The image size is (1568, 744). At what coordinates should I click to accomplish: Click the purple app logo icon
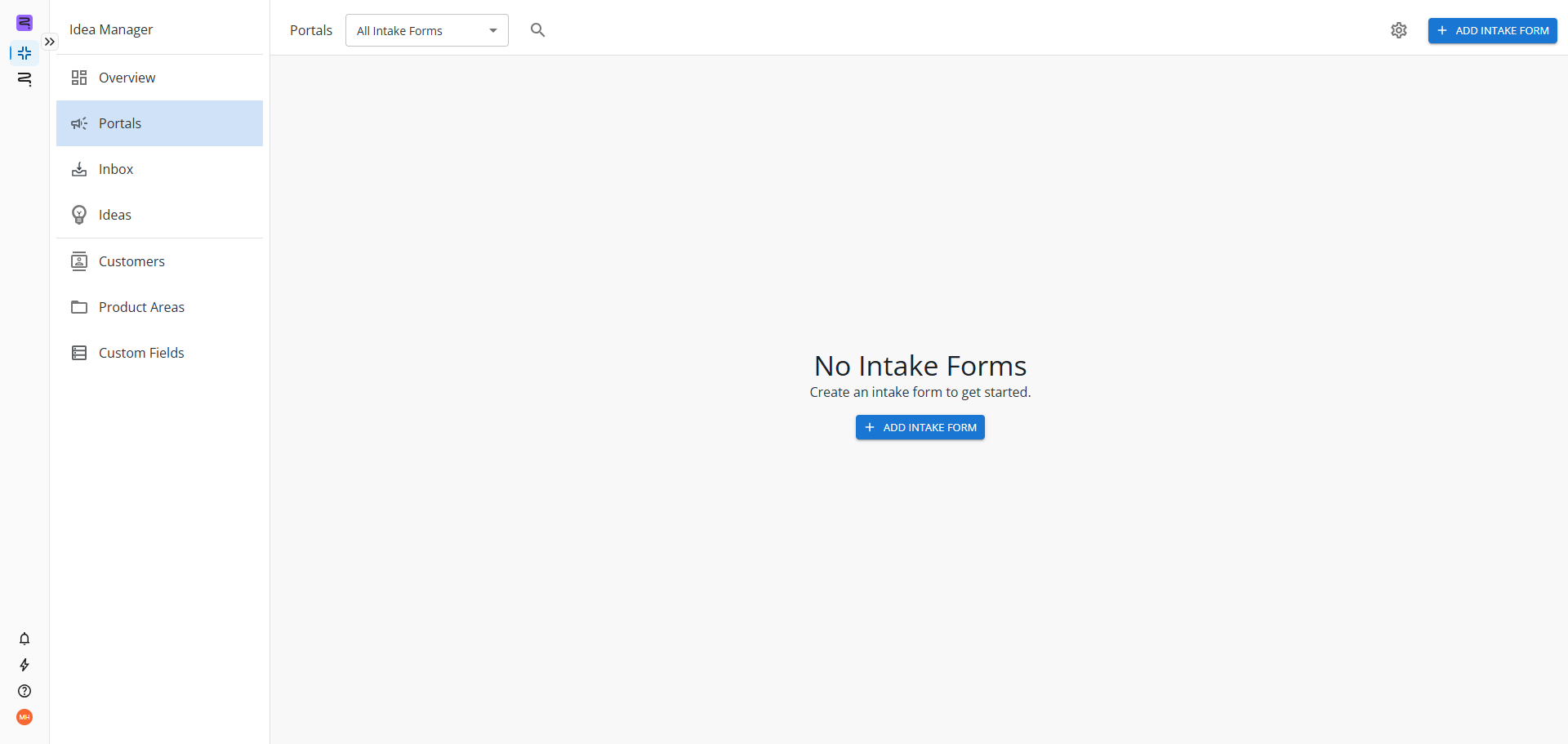pyautogui.click(x=24, y=23)
